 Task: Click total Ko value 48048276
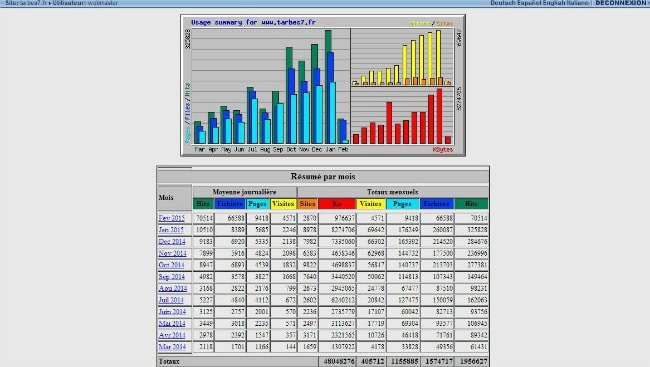339,362
